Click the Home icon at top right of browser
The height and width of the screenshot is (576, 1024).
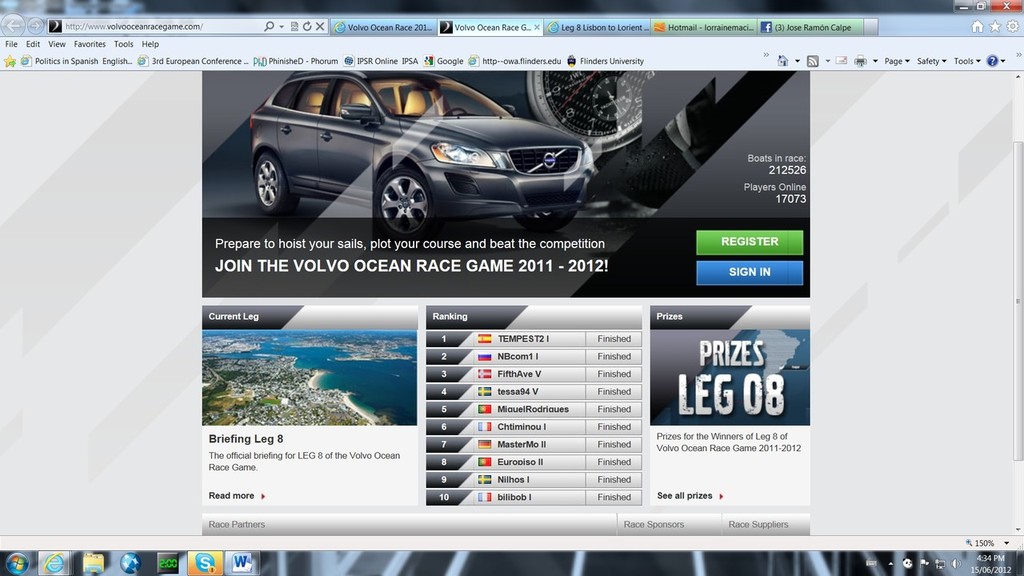click(977, 27)
